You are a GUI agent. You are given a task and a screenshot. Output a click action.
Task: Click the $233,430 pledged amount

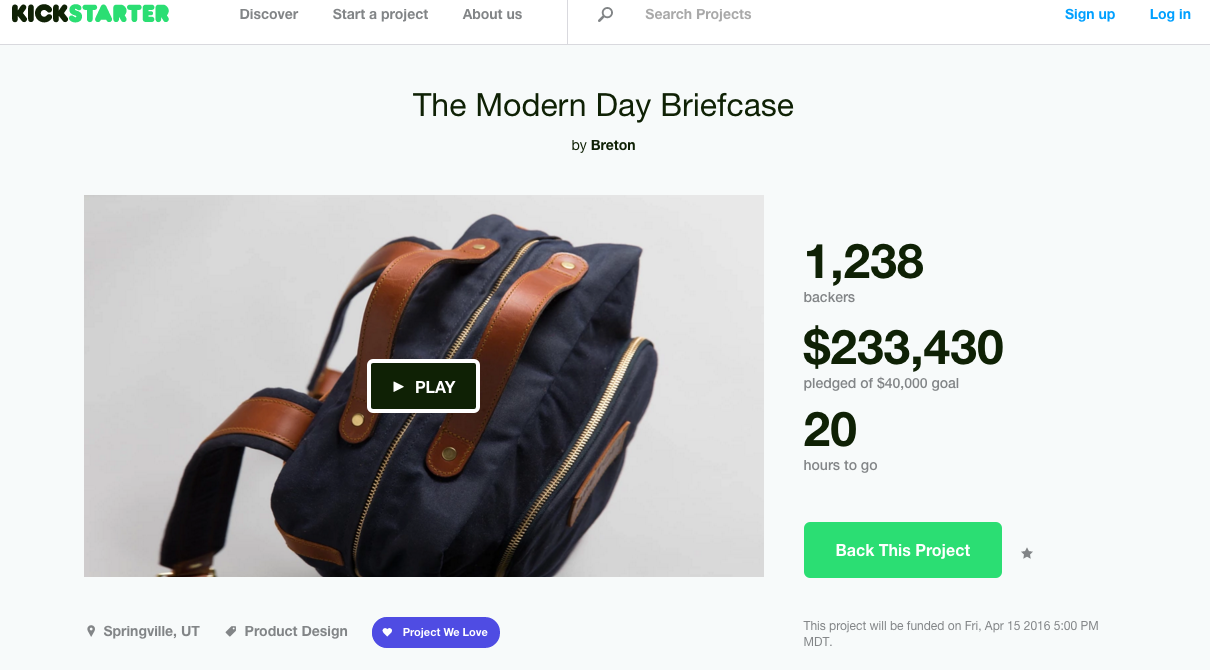coord(904,348)
